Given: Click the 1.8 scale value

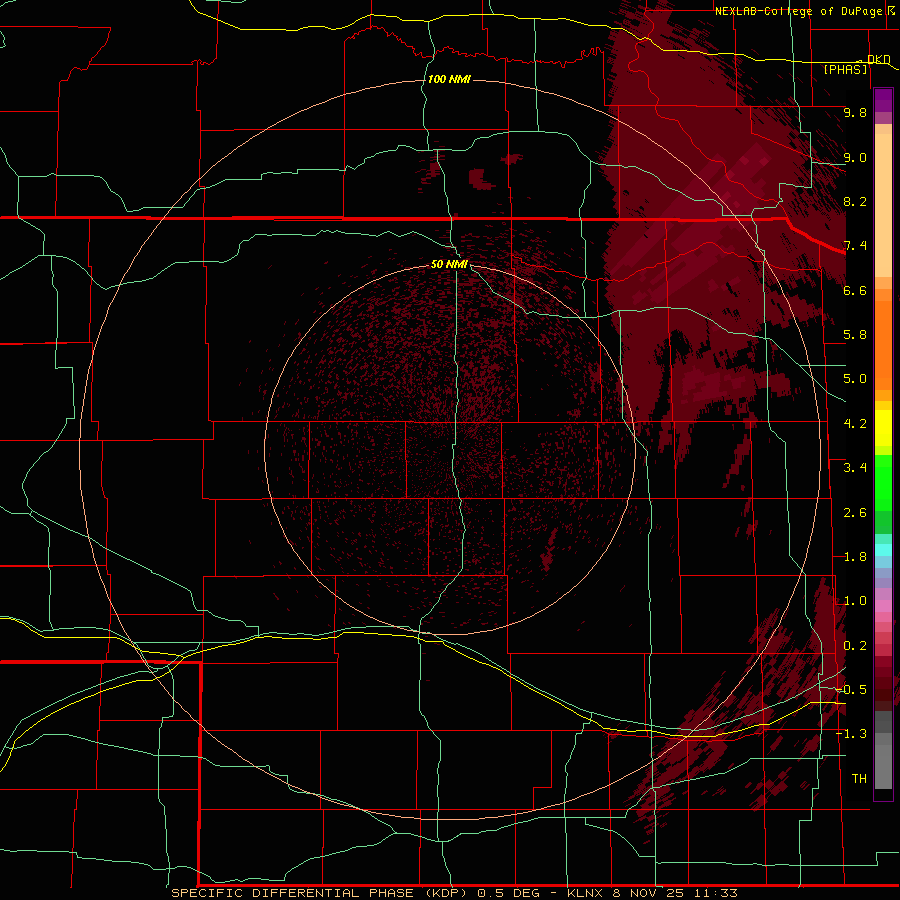Looking at the screenshot, I should 855,557.
